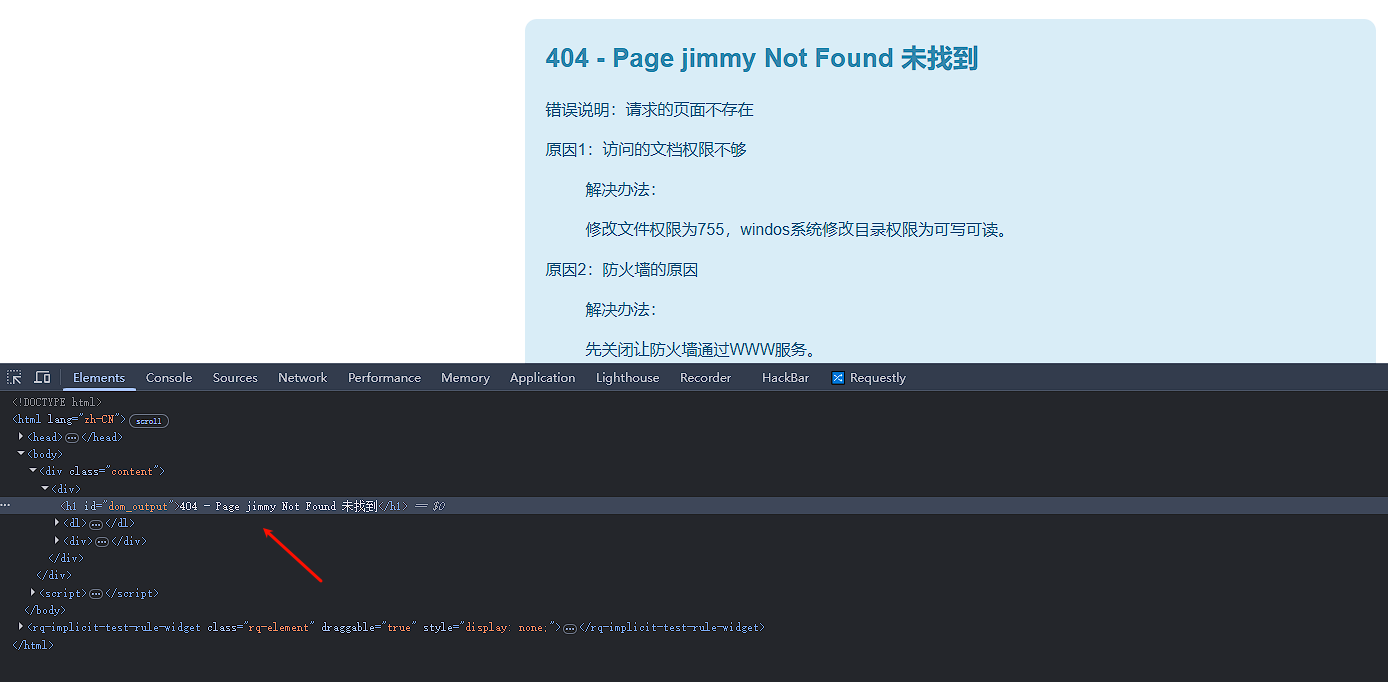Collapse the div node containing the h1
Image resolution: width=1388 pixels, height=682 pixels.
45,489
